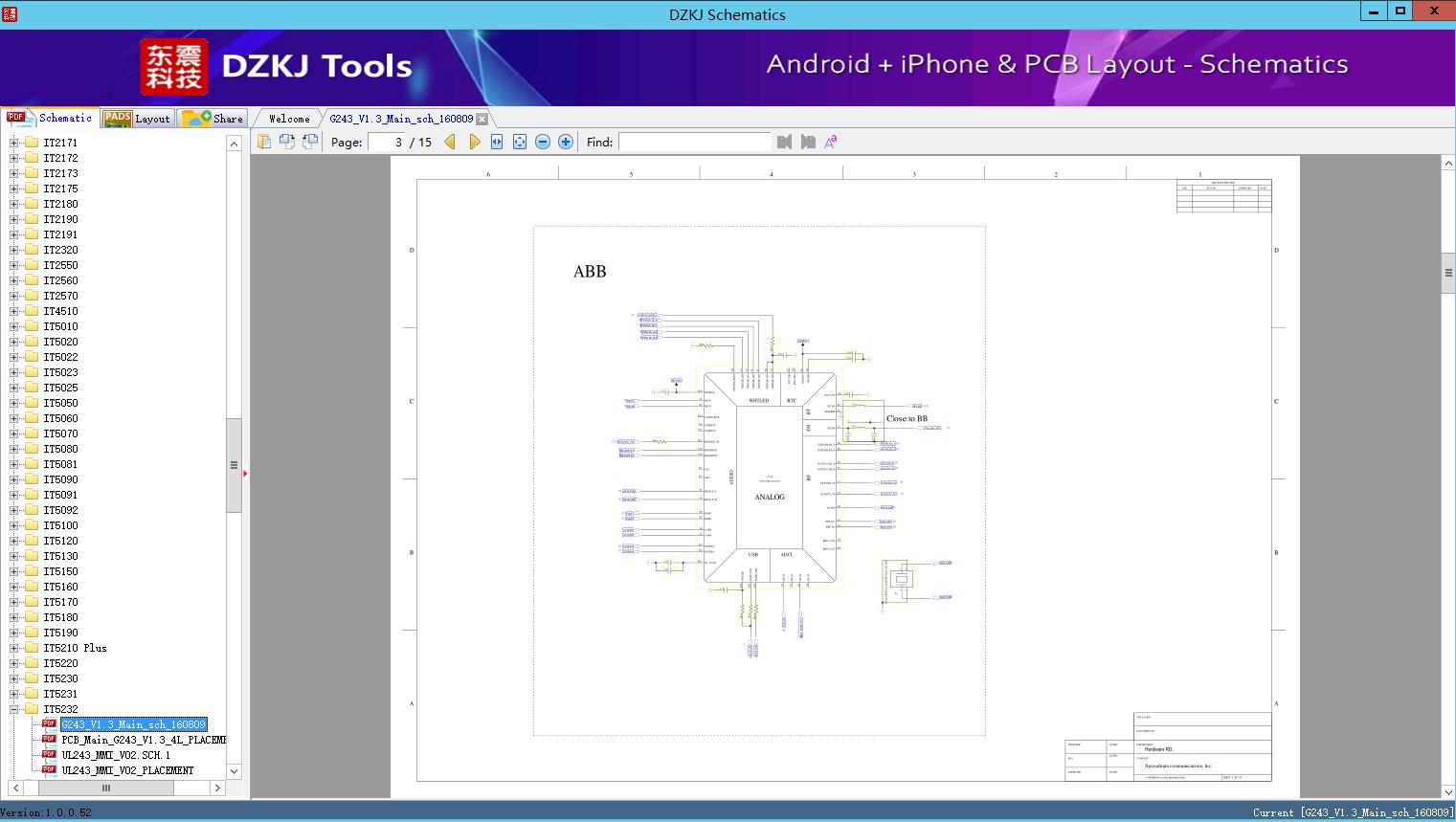This screenshot has width=1456, height=822.
Task: Click the fit page icon
Action: (520, 142)
